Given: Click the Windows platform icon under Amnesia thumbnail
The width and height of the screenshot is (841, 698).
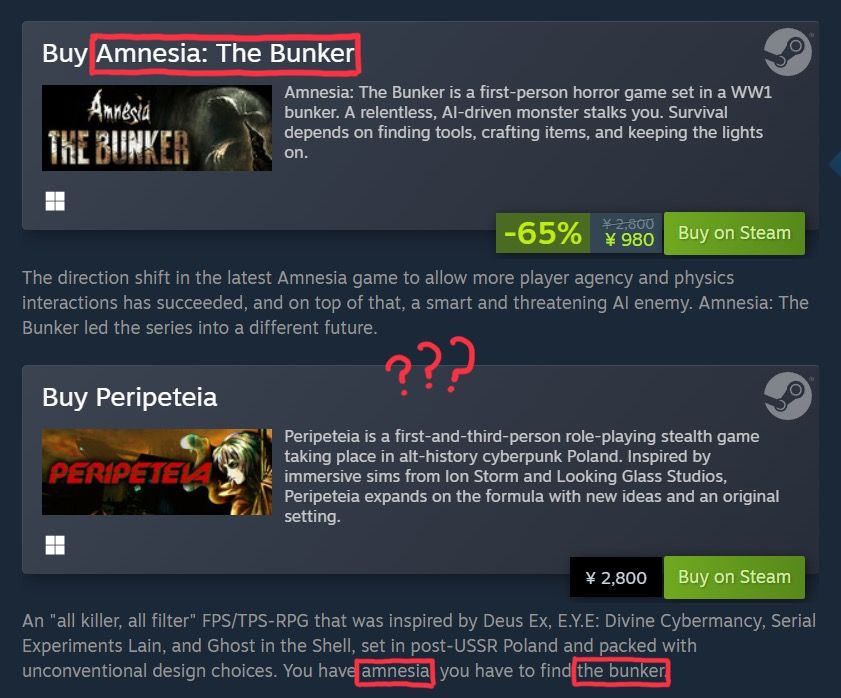Looking at the screenshot, I should 55,201.
